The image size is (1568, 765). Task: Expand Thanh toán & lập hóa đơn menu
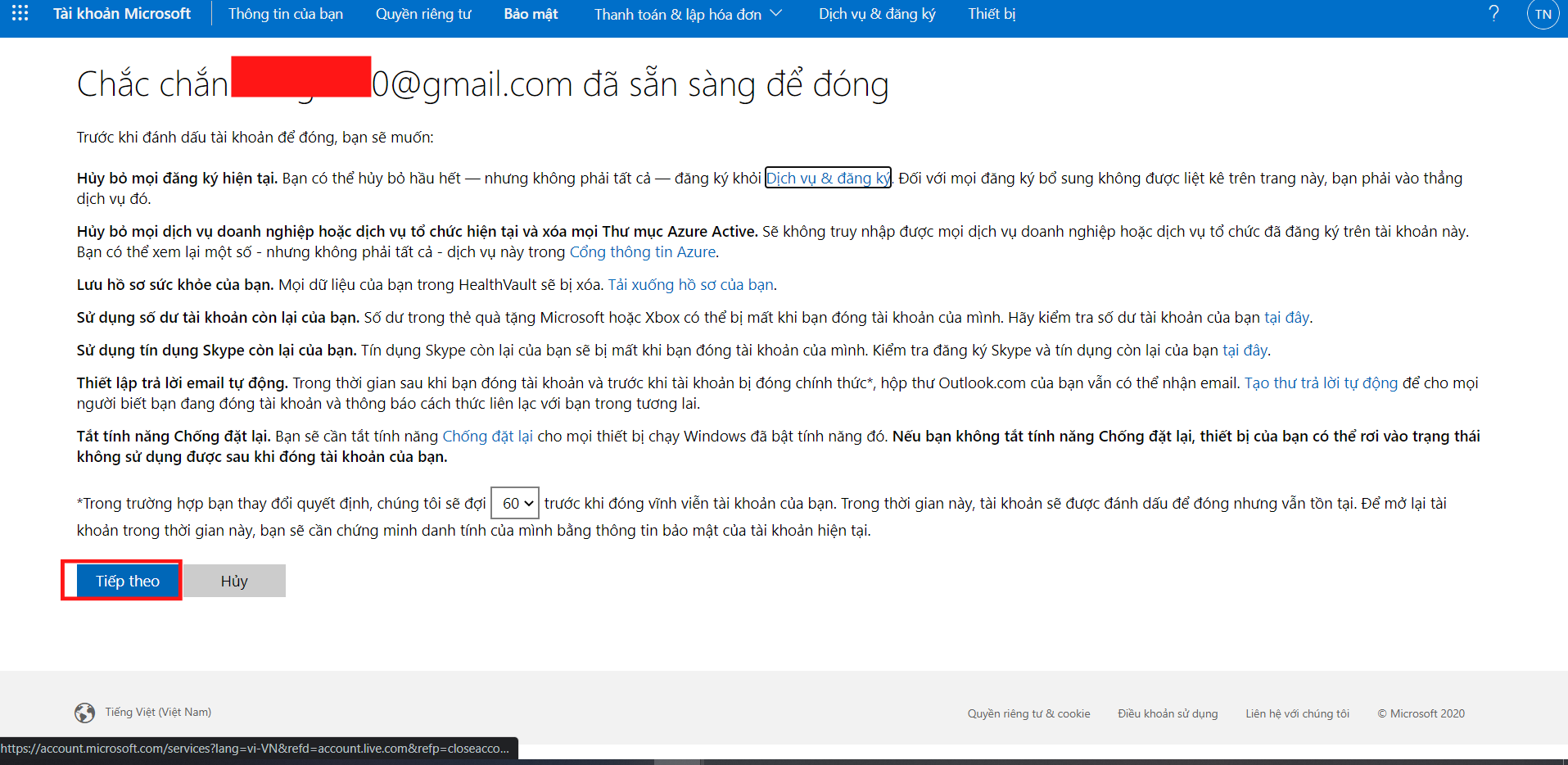[688, 14]
